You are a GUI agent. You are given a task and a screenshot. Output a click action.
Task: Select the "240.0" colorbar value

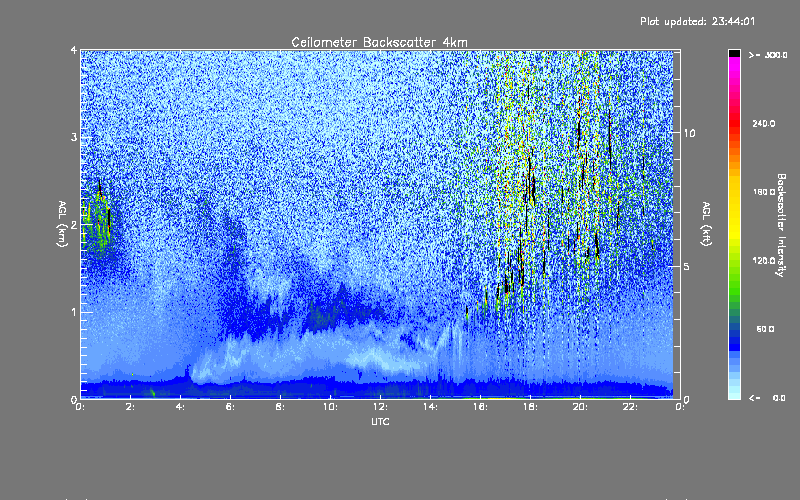[x=764, y=123]
